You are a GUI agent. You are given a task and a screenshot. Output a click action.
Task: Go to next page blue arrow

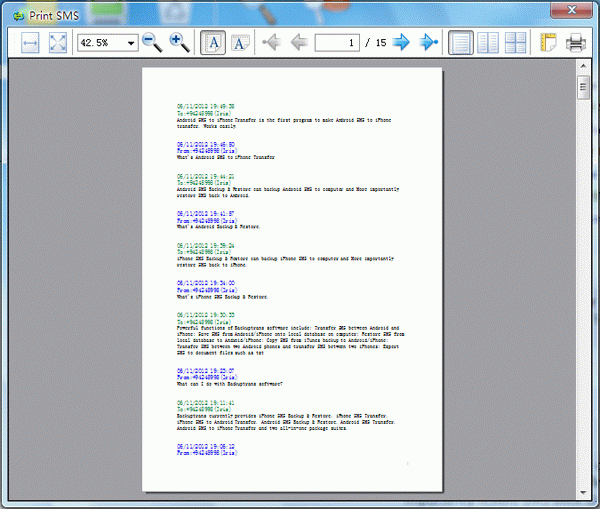[401, 42]
